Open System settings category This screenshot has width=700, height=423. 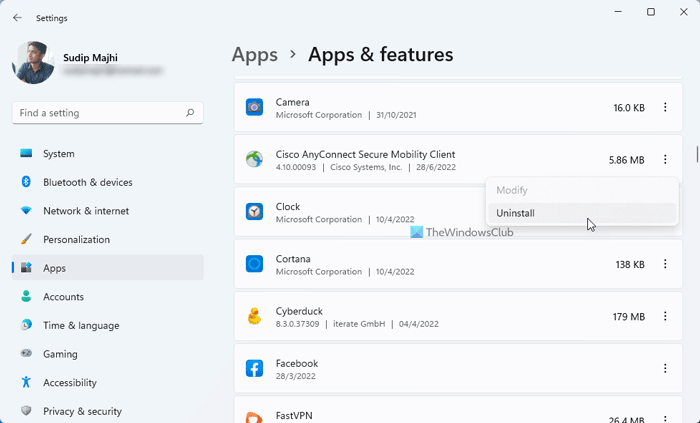click(108, 153)
